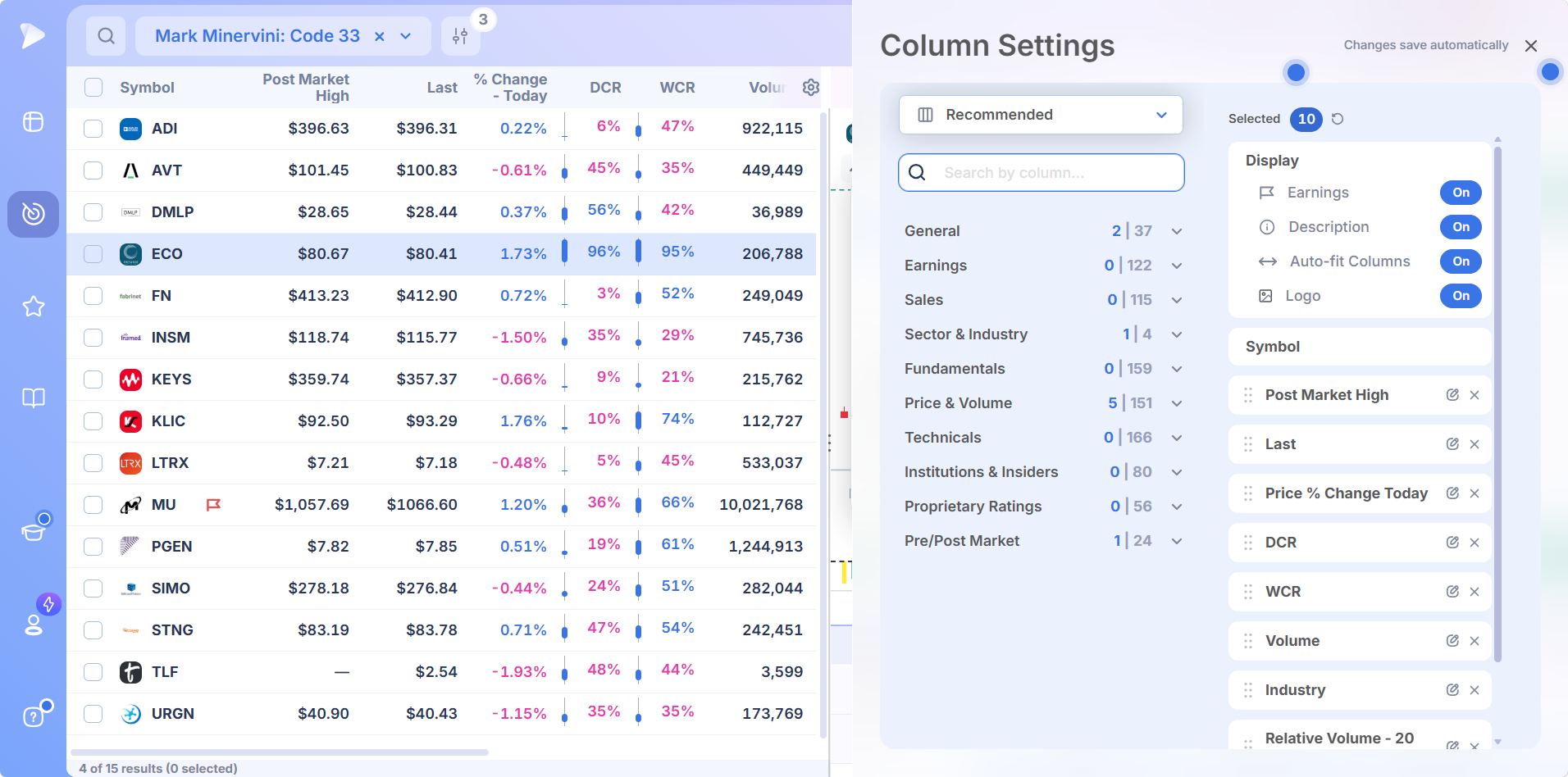Image resolution: width=1568 pixels, height=777 pixels.
Task: Edit the Volume column settings
Action: tap(1452, 641)
